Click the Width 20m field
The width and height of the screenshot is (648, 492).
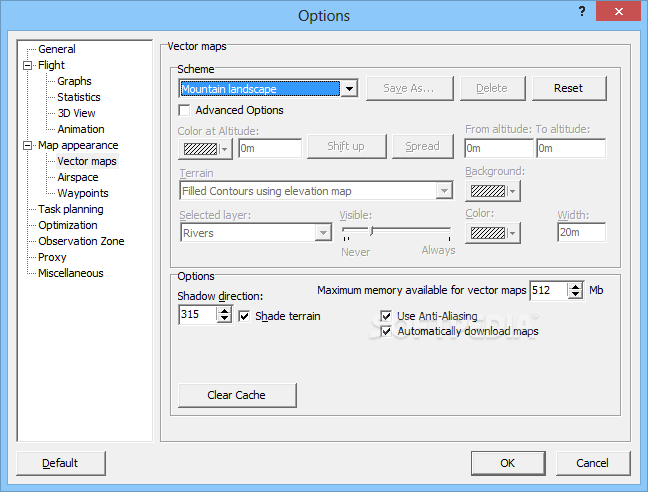click(x=581, y=232)
